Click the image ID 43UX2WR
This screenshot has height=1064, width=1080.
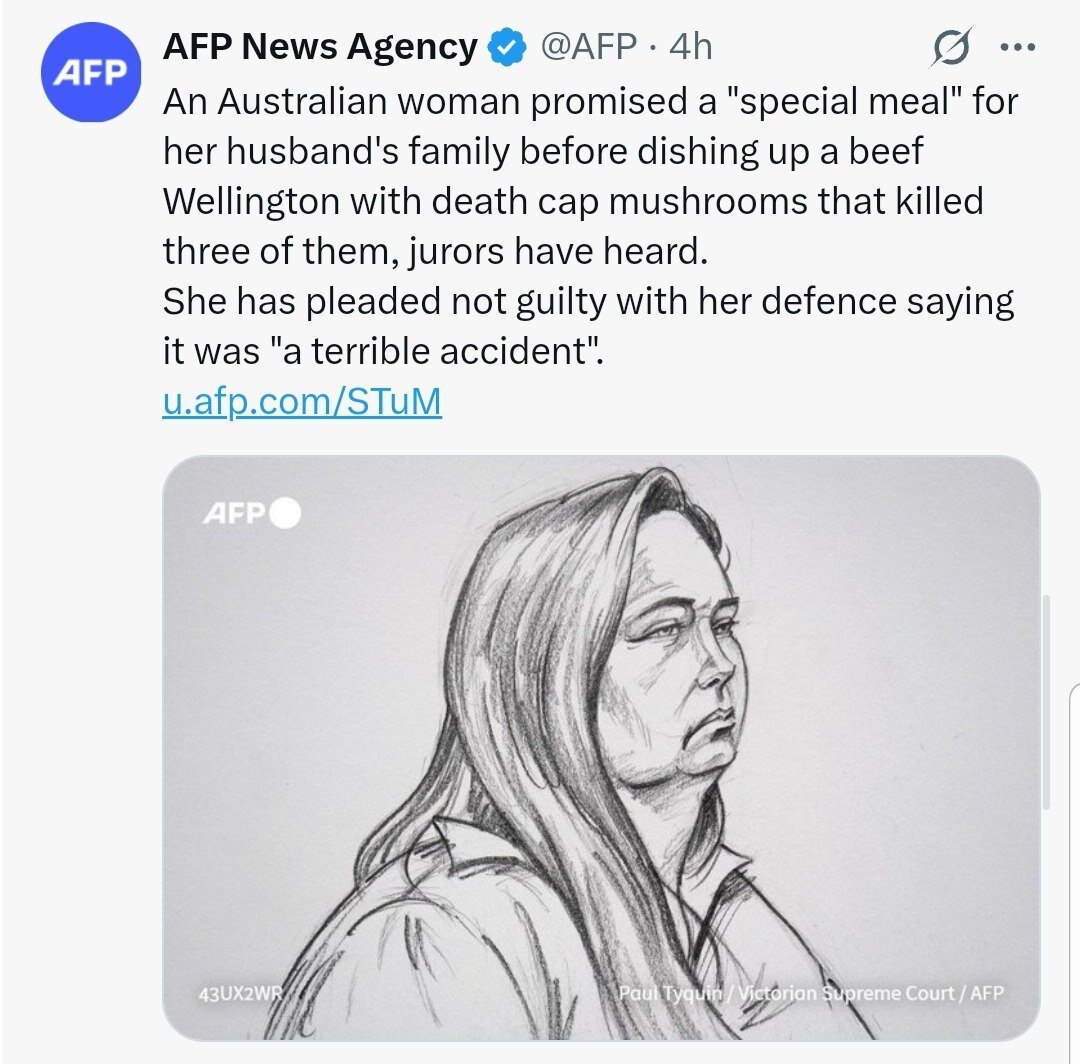coord(242,993)
